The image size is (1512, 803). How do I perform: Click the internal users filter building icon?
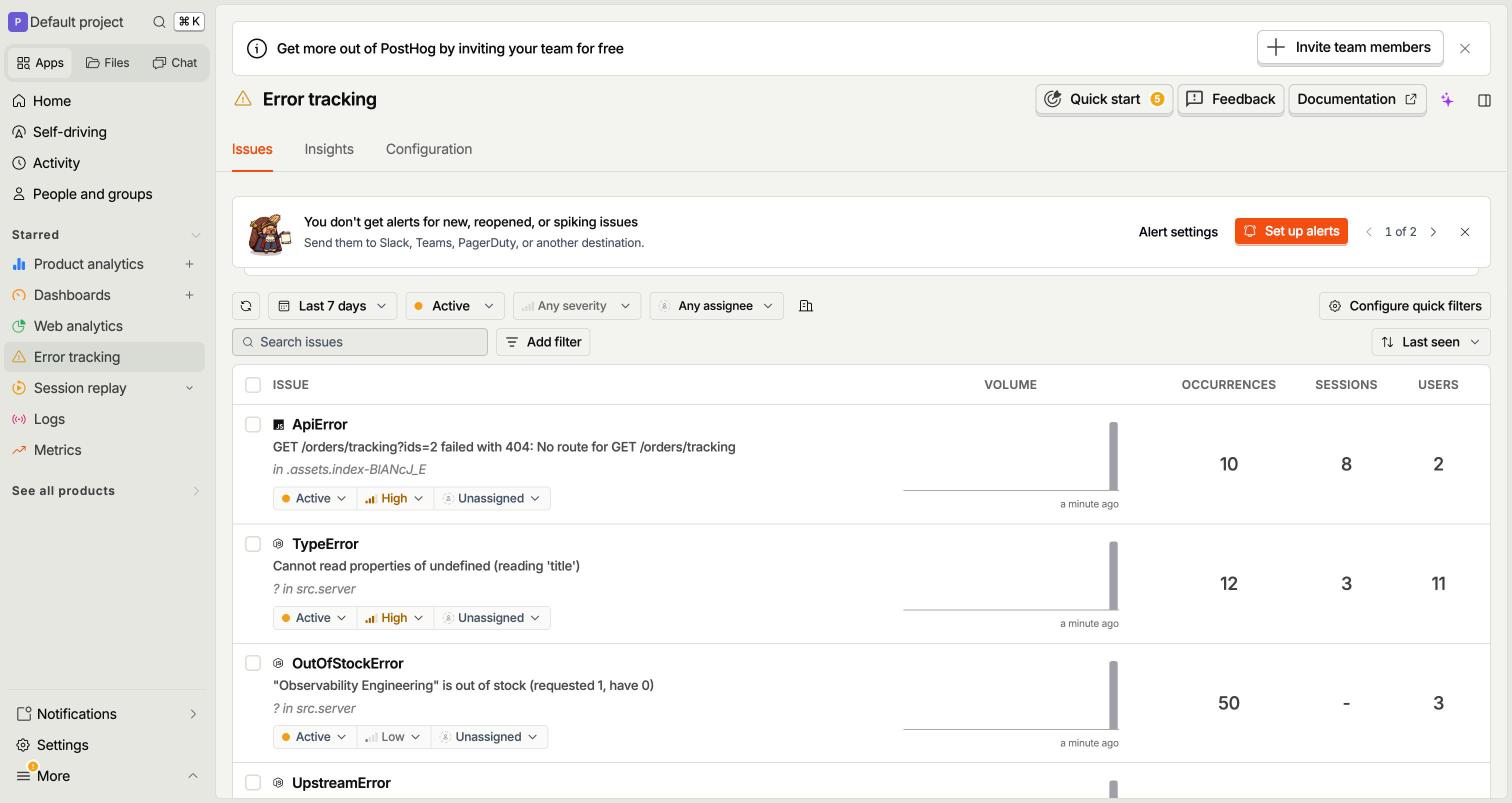pyautogui.click(x=806, y=306)
